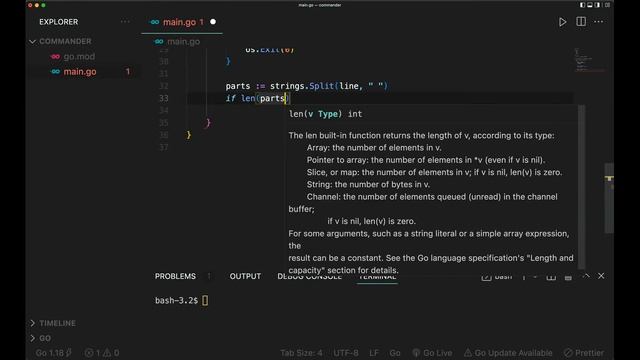Screen dimensions: 640x360
Task: Select Go language mode in status bar
Action: coord(395,353)
